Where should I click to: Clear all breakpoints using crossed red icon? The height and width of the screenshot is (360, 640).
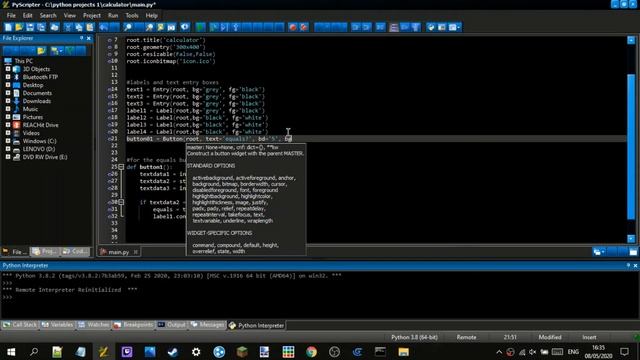(304, 27)
